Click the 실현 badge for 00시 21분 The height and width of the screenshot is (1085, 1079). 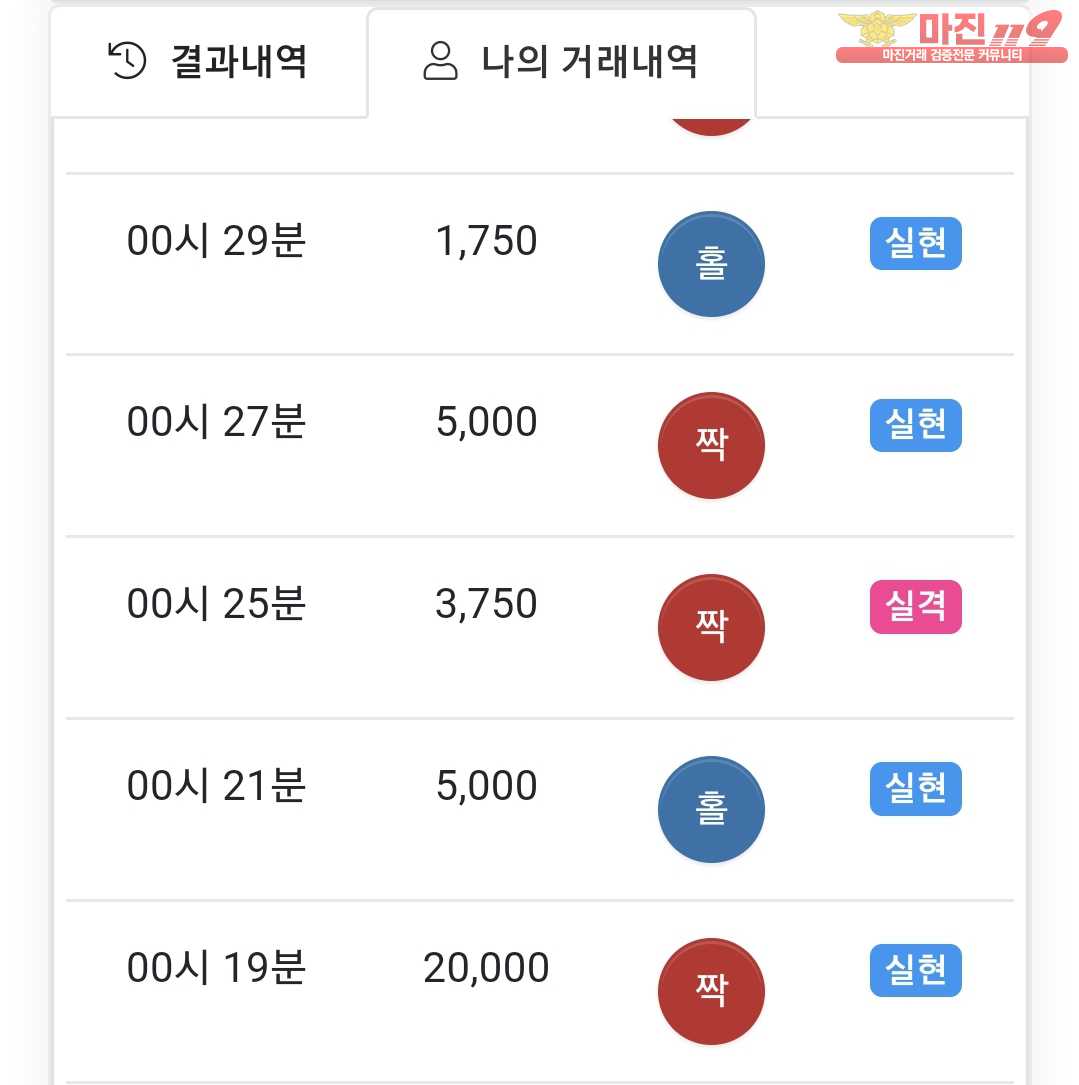pos(915,789)
